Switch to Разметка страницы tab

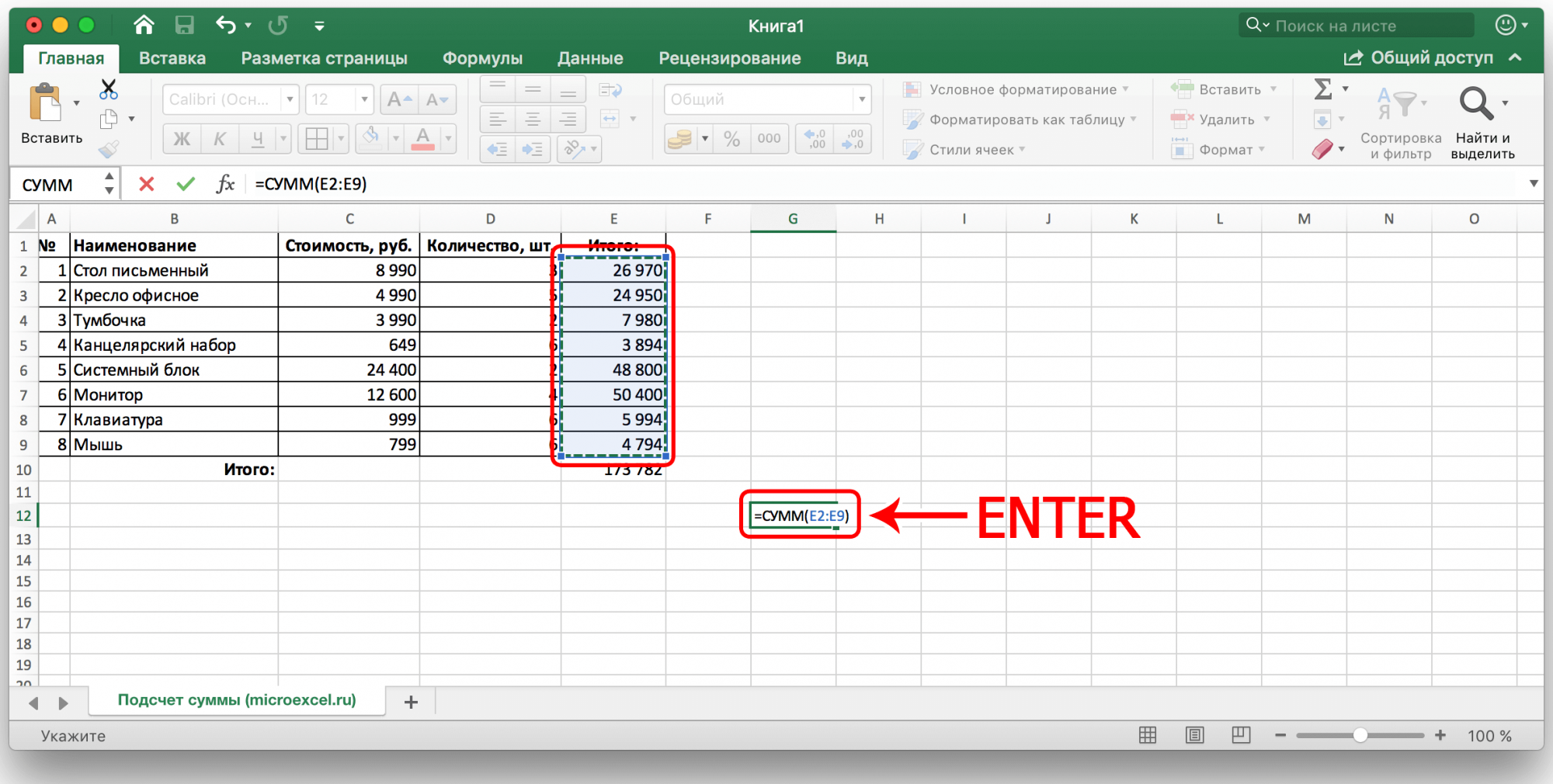(325, 58)
